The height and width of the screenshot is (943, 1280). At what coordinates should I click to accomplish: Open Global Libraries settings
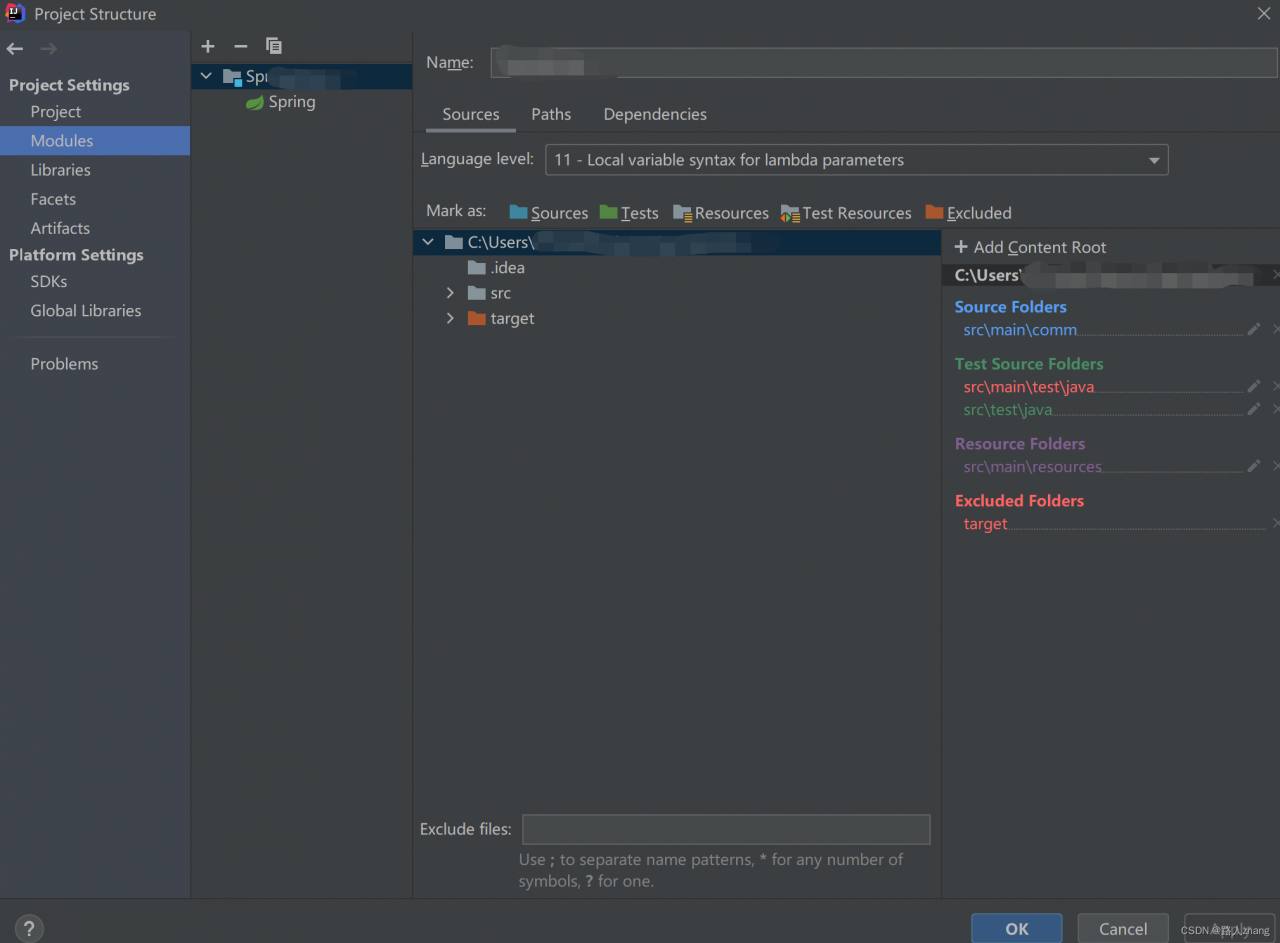[86, 311]
